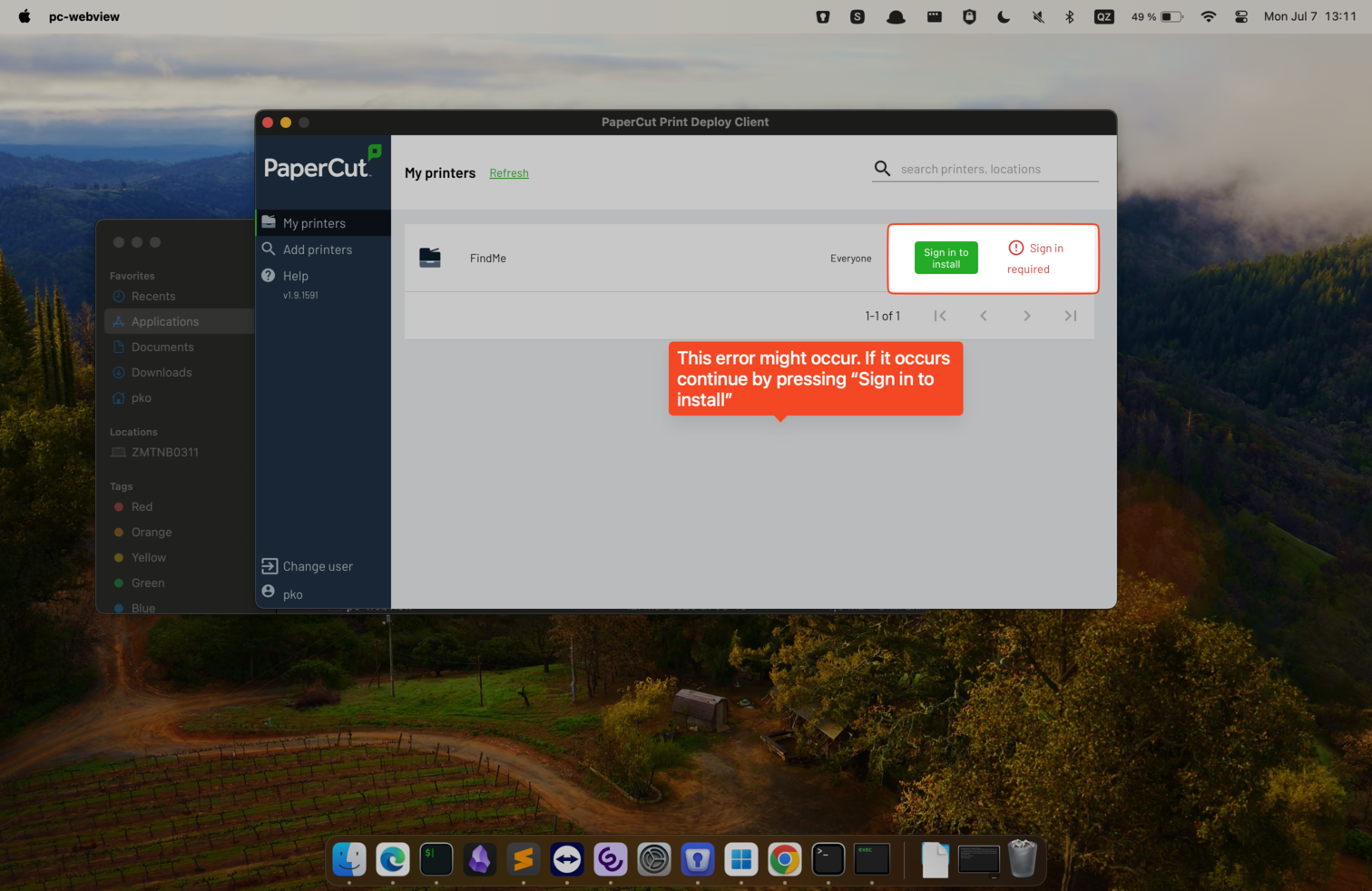Screen dimensions: 1372x891
Task: Open Control Center from the menu bar
Action: (x=1242, y=16)
